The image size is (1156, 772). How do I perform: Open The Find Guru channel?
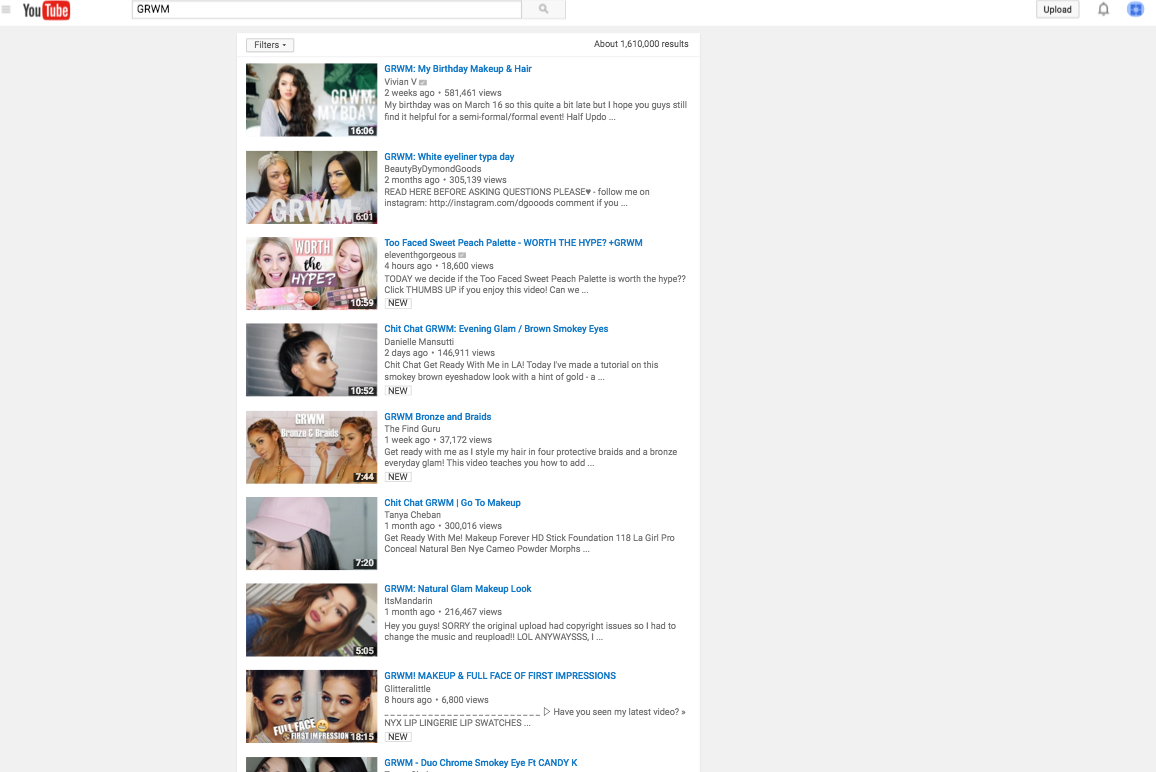412,428
